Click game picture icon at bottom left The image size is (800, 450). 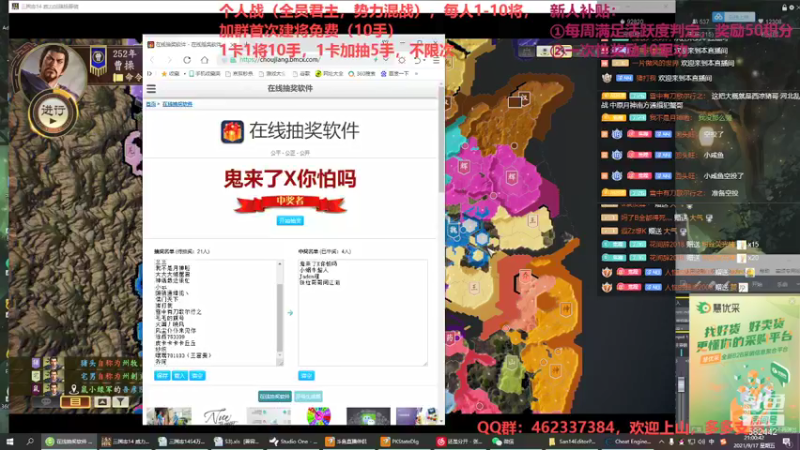pyautogui.click(x=102, y=402)
